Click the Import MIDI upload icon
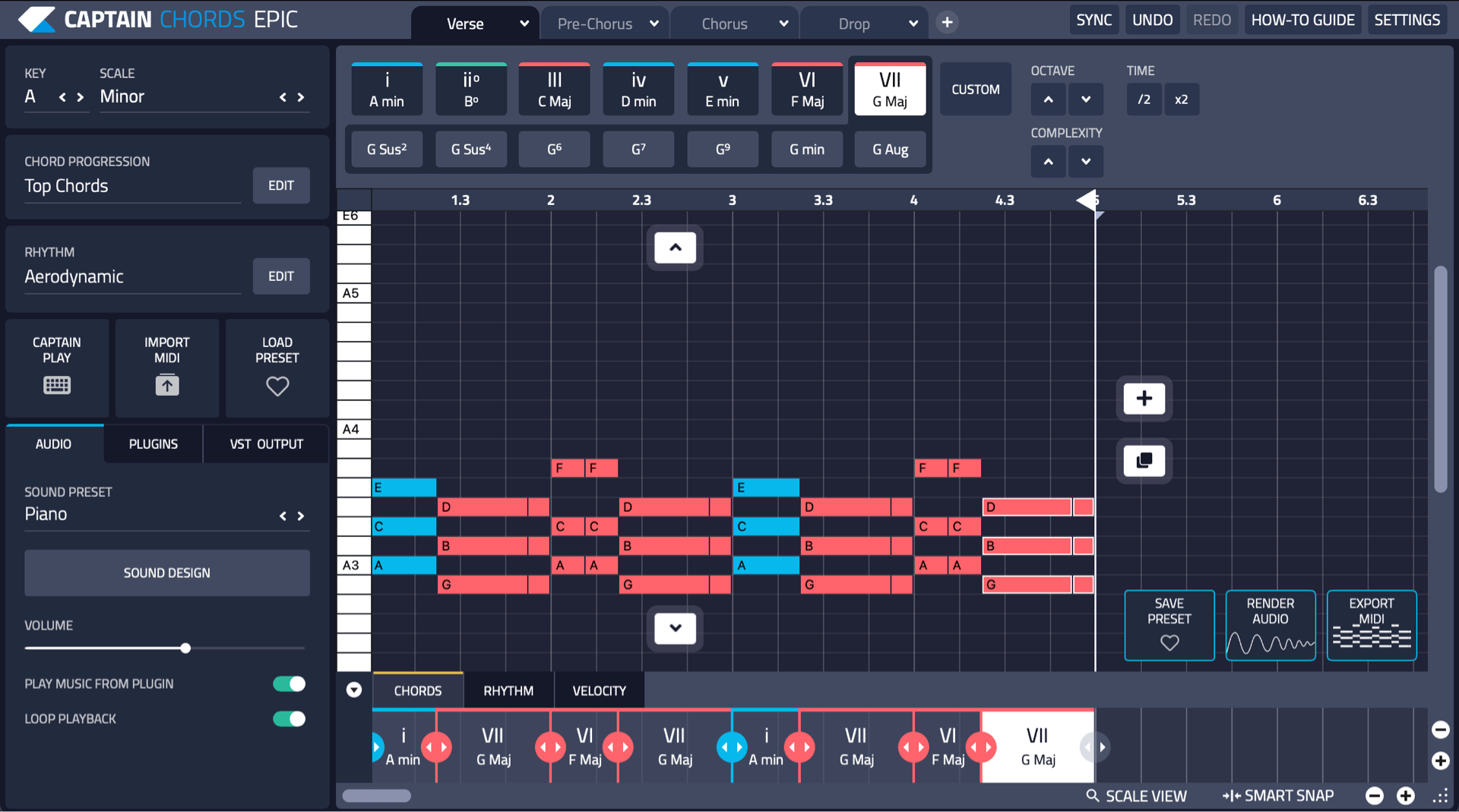Image resolution: width=1459 pixels, height=812 pixels. click(x=167, y=385)
